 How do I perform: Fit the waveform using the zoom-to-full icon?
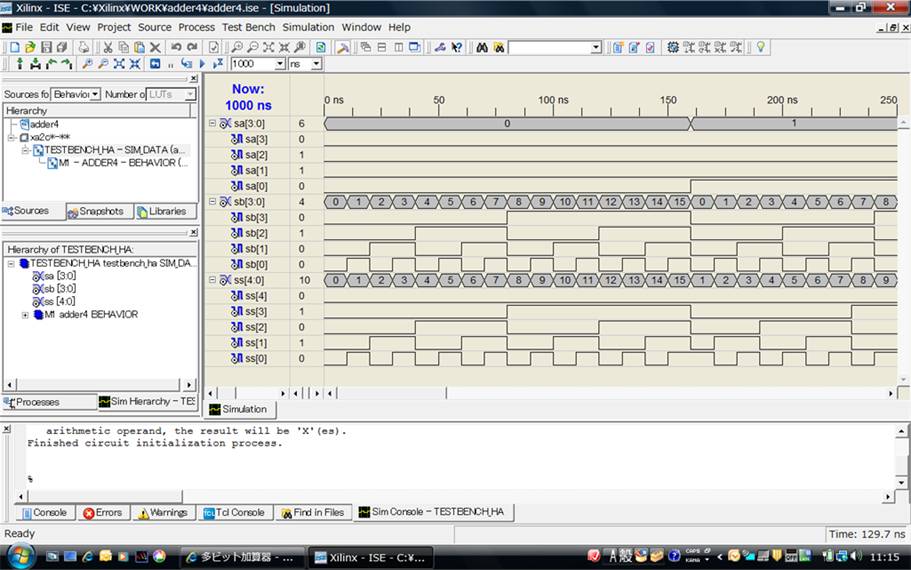(268, 48)
